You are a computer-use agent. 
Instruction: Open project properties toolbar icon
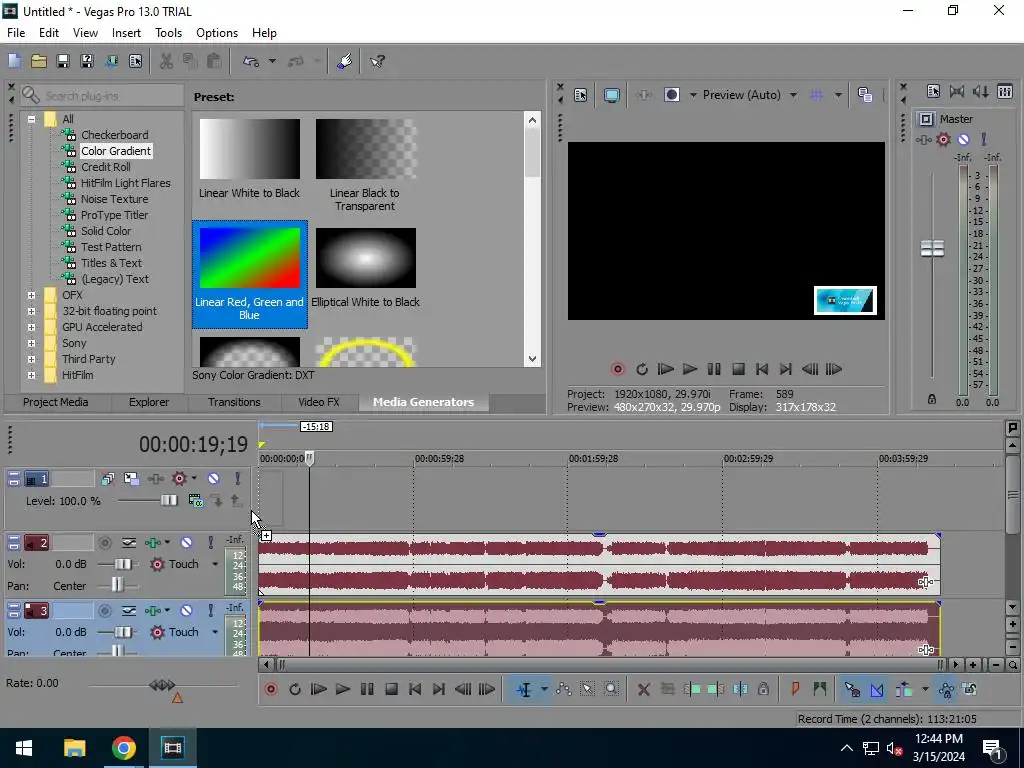[x=135, y=61]
